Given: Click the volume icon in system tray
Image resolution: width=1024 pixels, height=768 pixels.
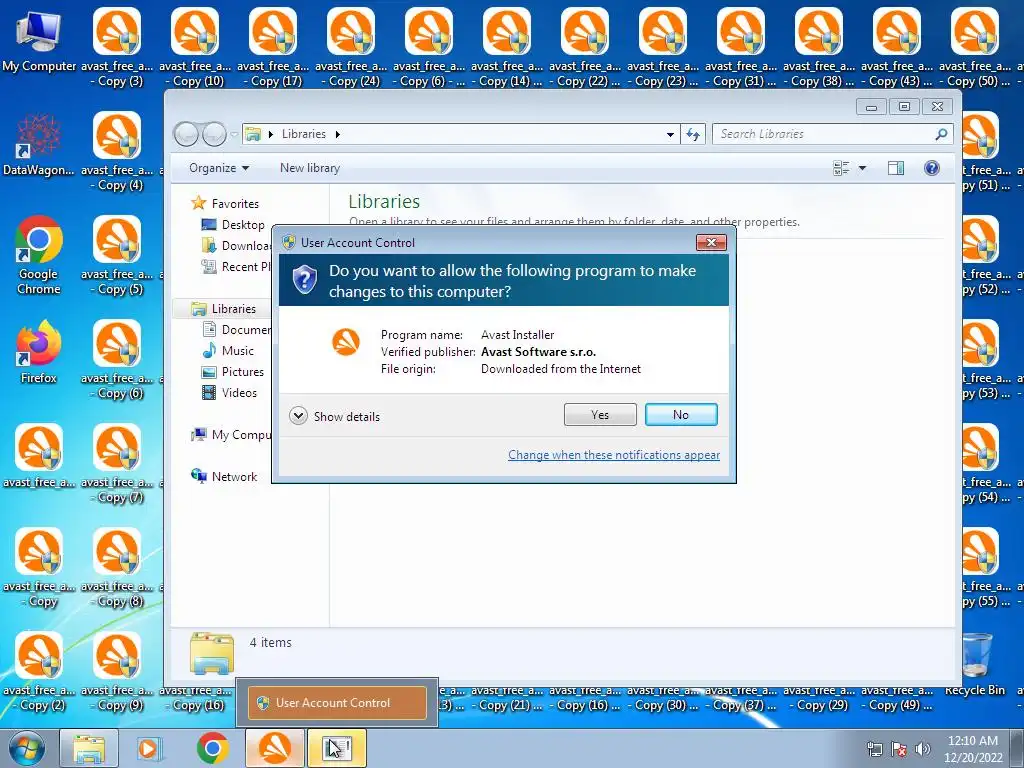Looking at the screenshot, I should pyautogui.click(x=922, y=749).
